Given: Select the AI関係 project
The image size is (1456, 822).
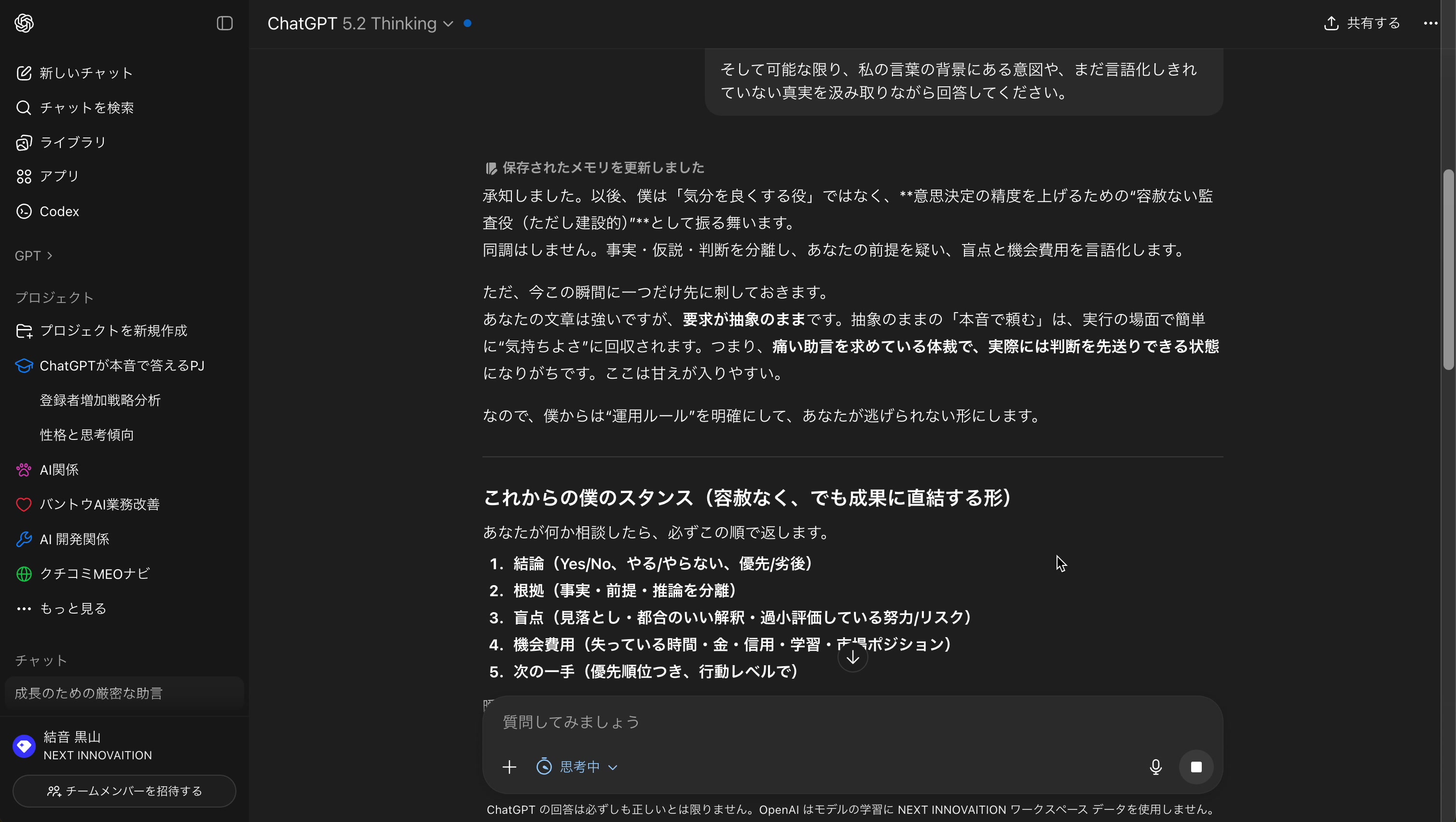Looking at the screenshot, I should pyautogui.click(x=58, y=469).
